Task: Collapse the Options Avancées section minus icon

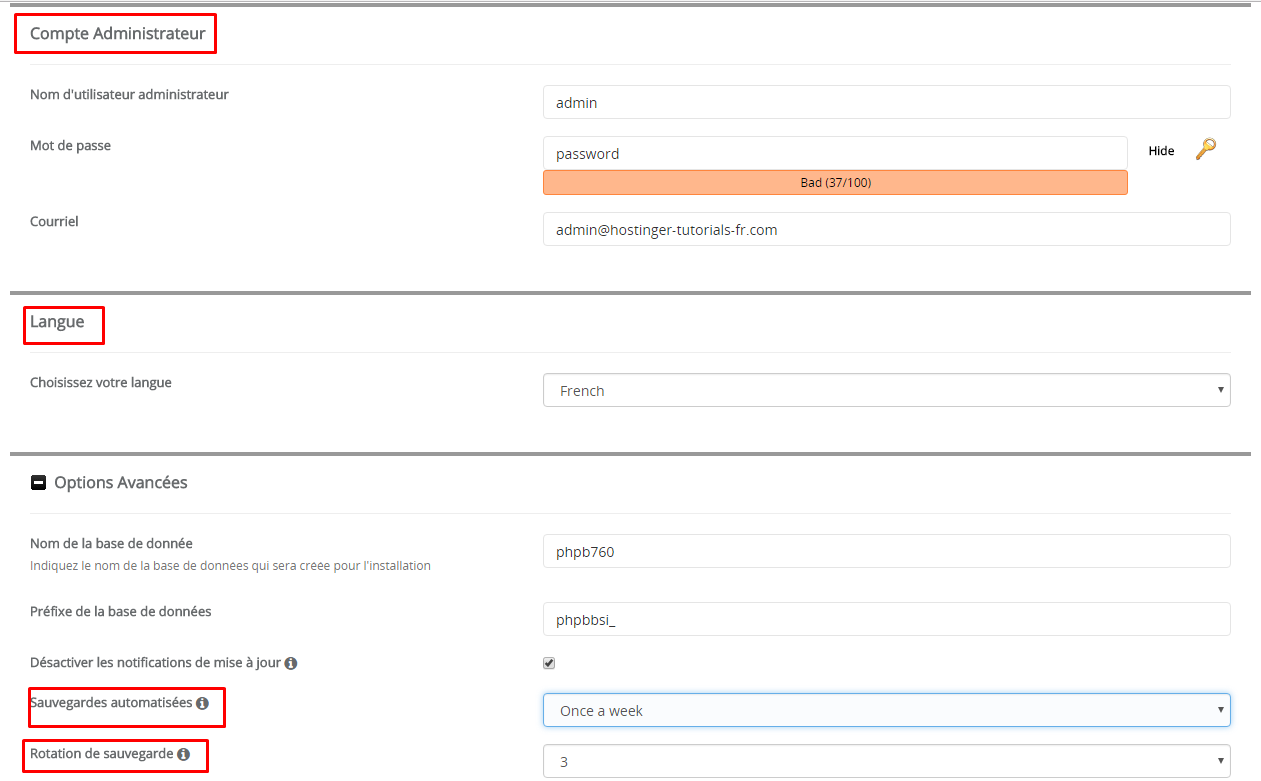Action: [x=39, y=483]
